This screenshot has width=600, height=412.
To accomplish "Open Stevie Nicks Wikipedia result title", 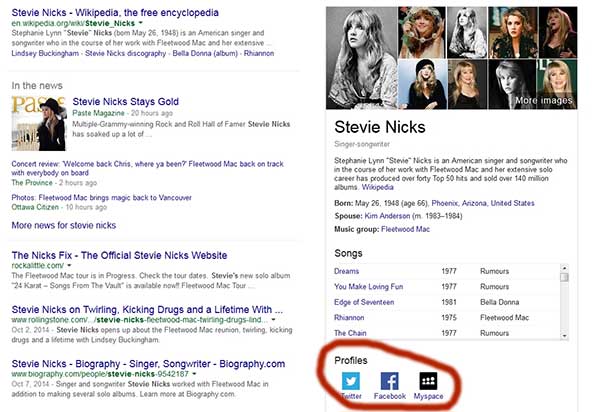I will 115,13.
